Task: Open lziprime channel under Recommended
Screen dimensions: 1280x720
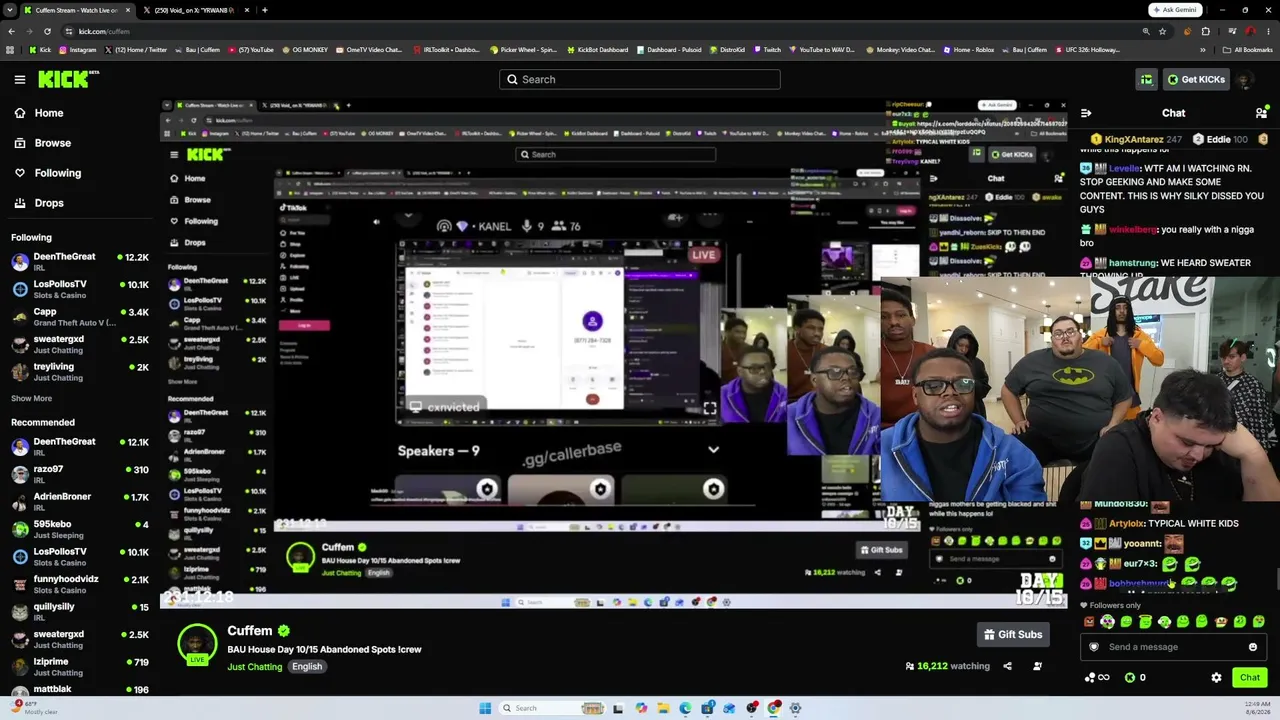Action: [x=80, y=666]
